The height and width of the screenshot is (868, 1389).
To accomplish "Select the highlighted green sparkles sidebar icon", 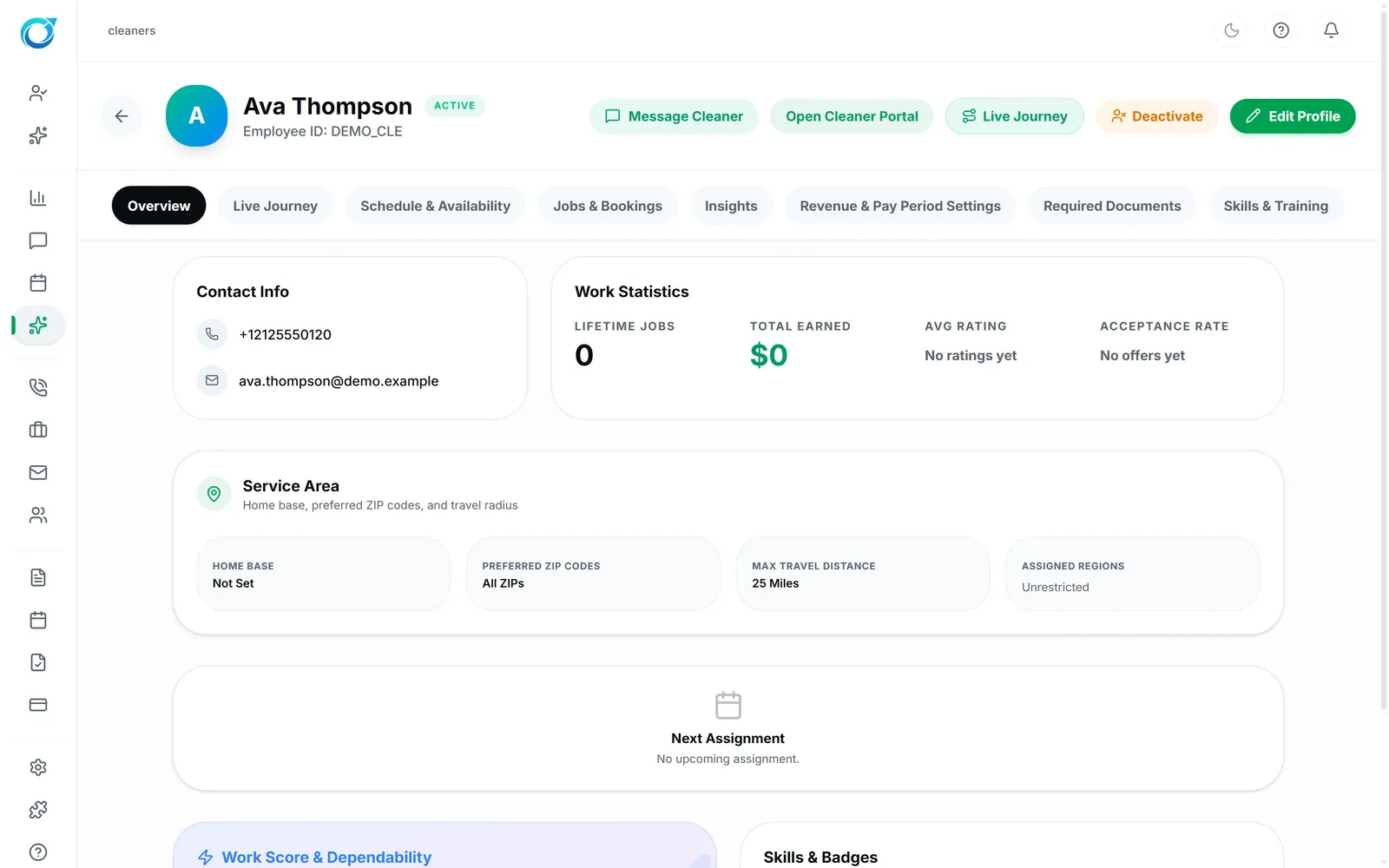I will tap(38, 325).
